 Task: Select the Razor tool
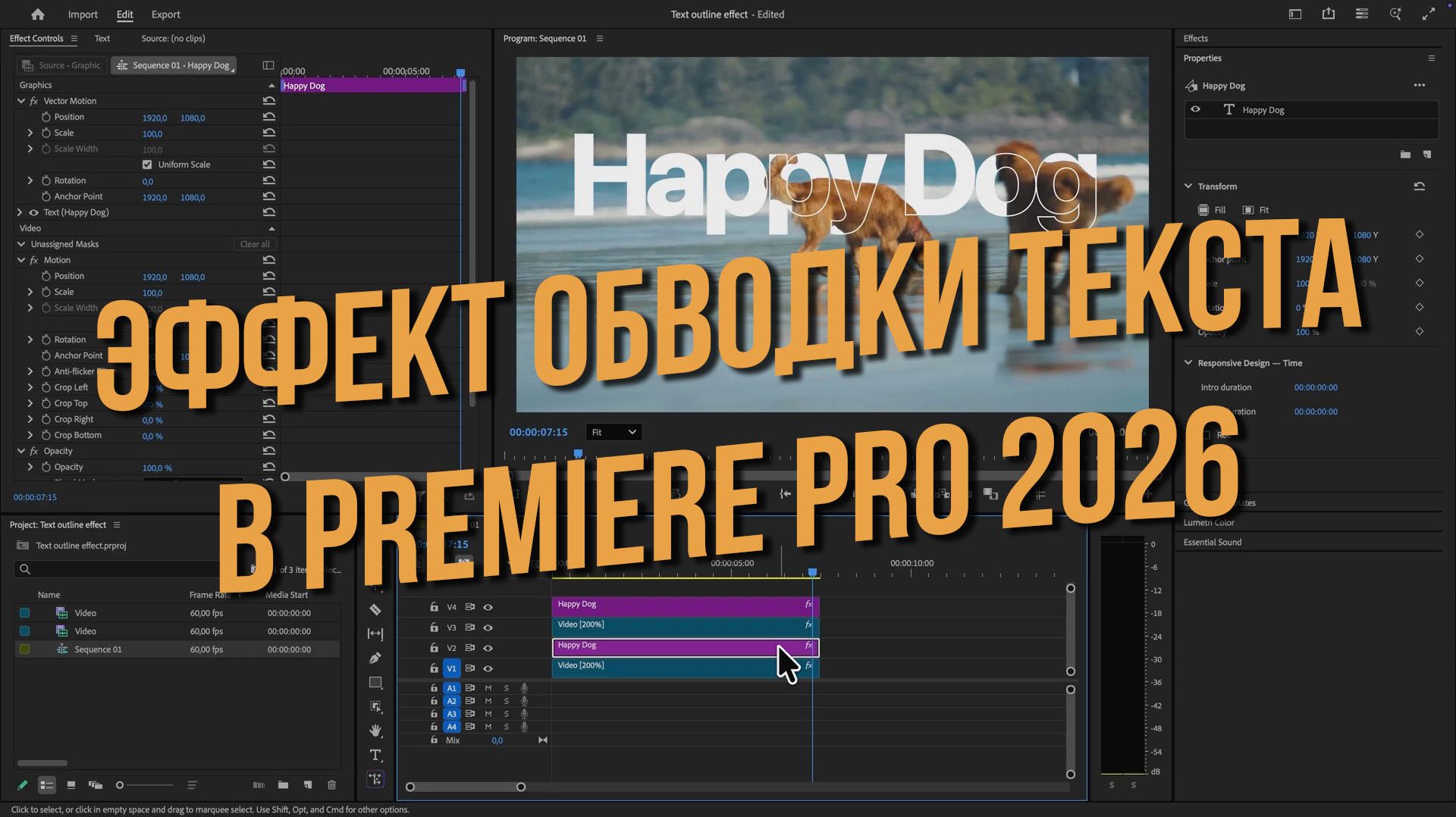pyautogui.click(x=375, y=609)
